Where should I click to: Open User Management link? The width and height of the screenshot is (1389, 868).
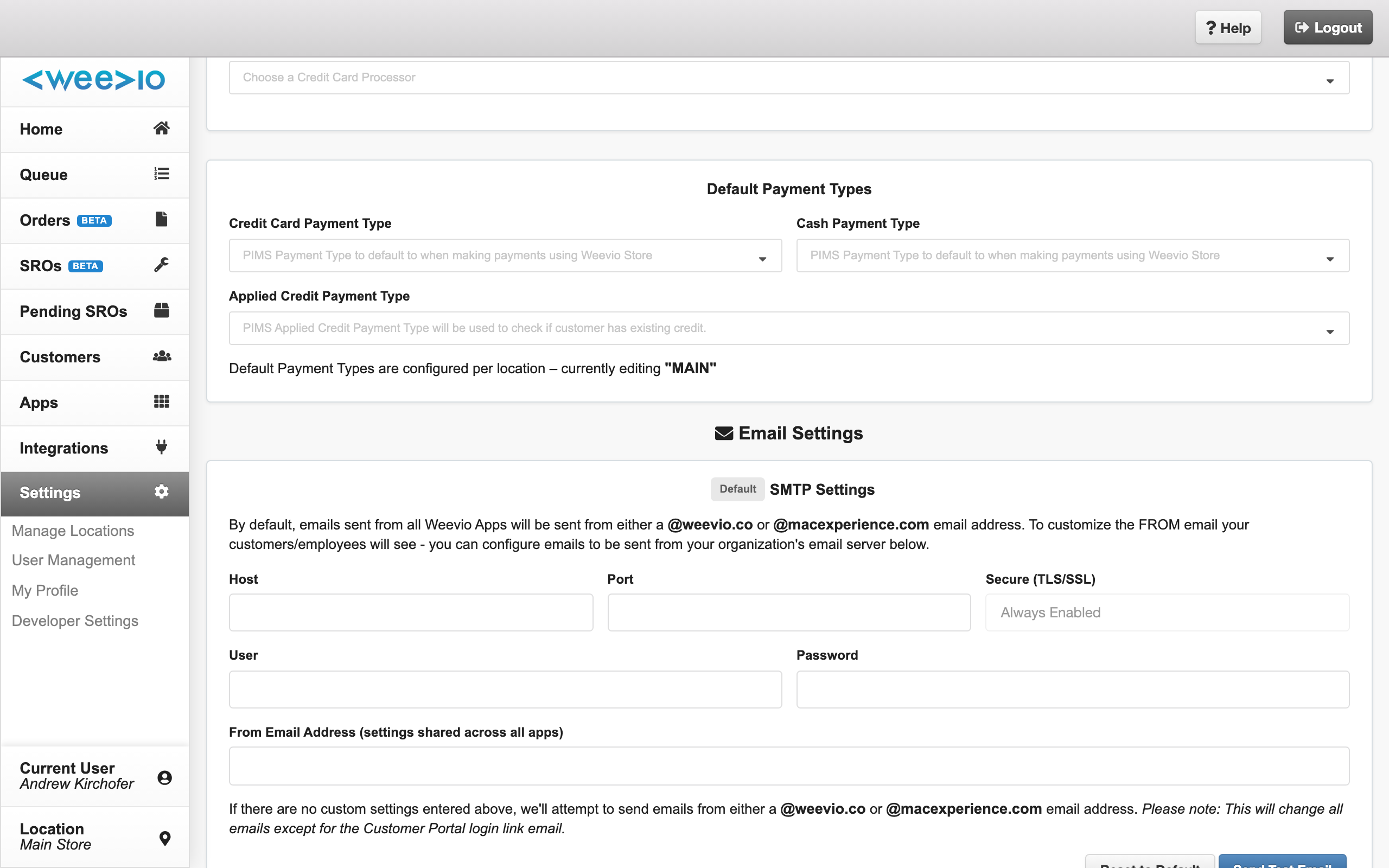click(x=73, y=560)
